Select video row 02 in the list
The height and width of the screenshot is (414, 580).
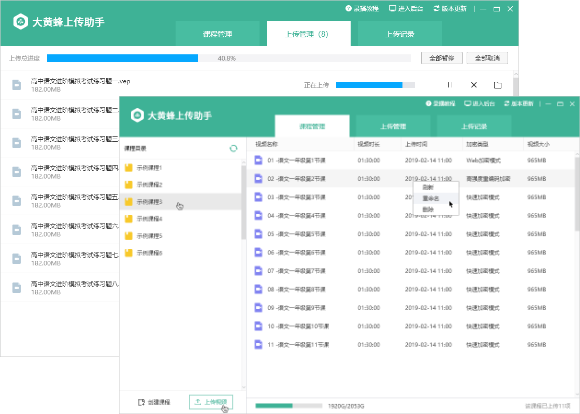[411, 179]
